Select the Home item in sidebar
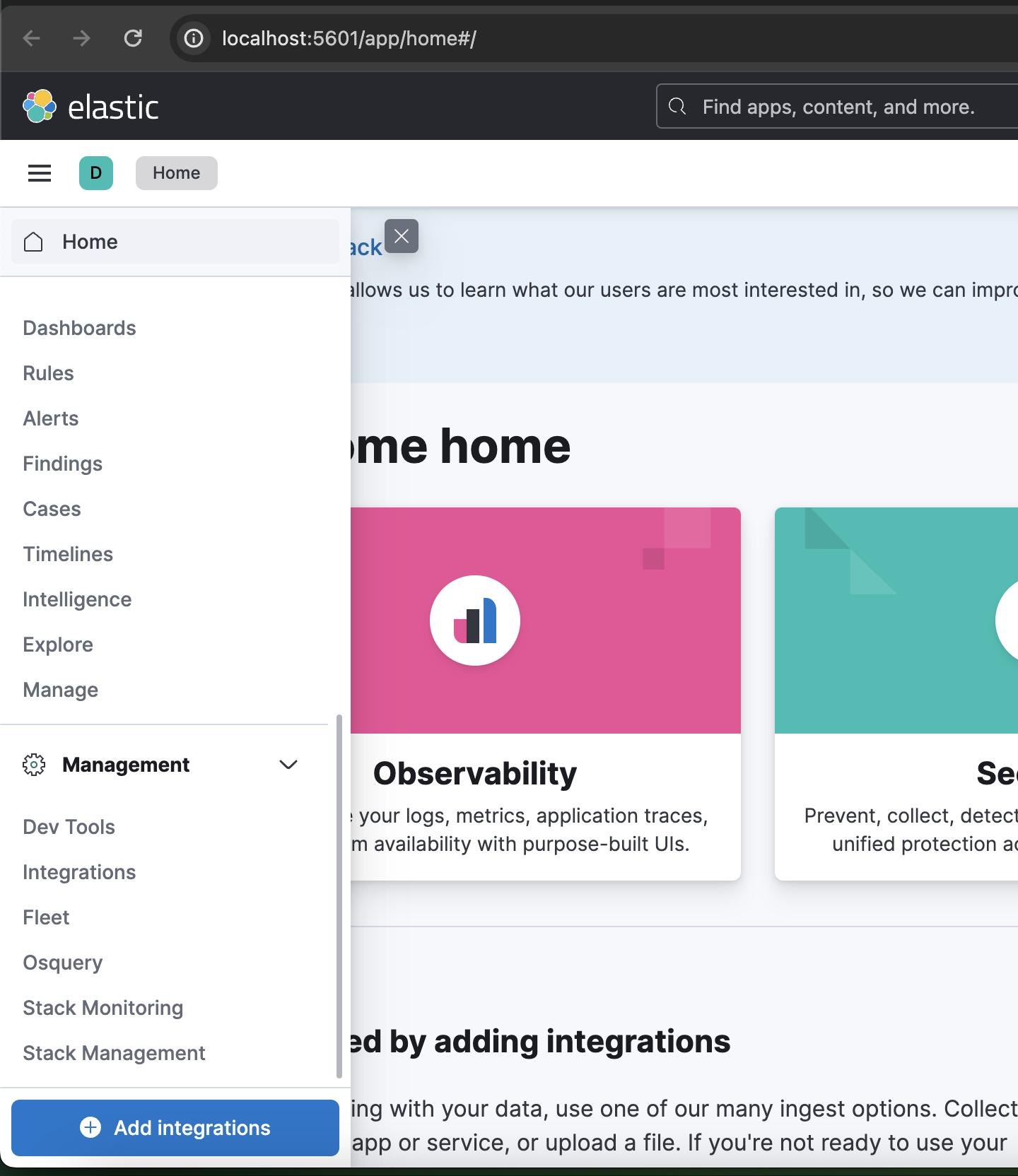 [x=175, y=242]
